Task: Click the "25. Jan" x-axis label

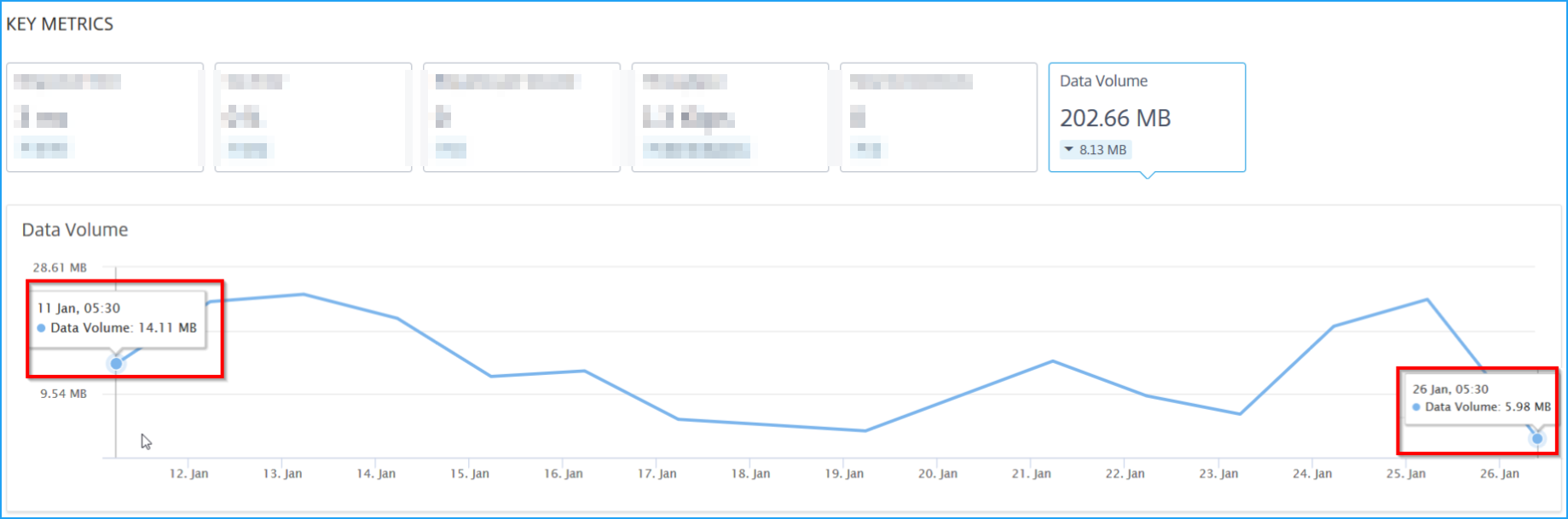Action: [1406, 474]
